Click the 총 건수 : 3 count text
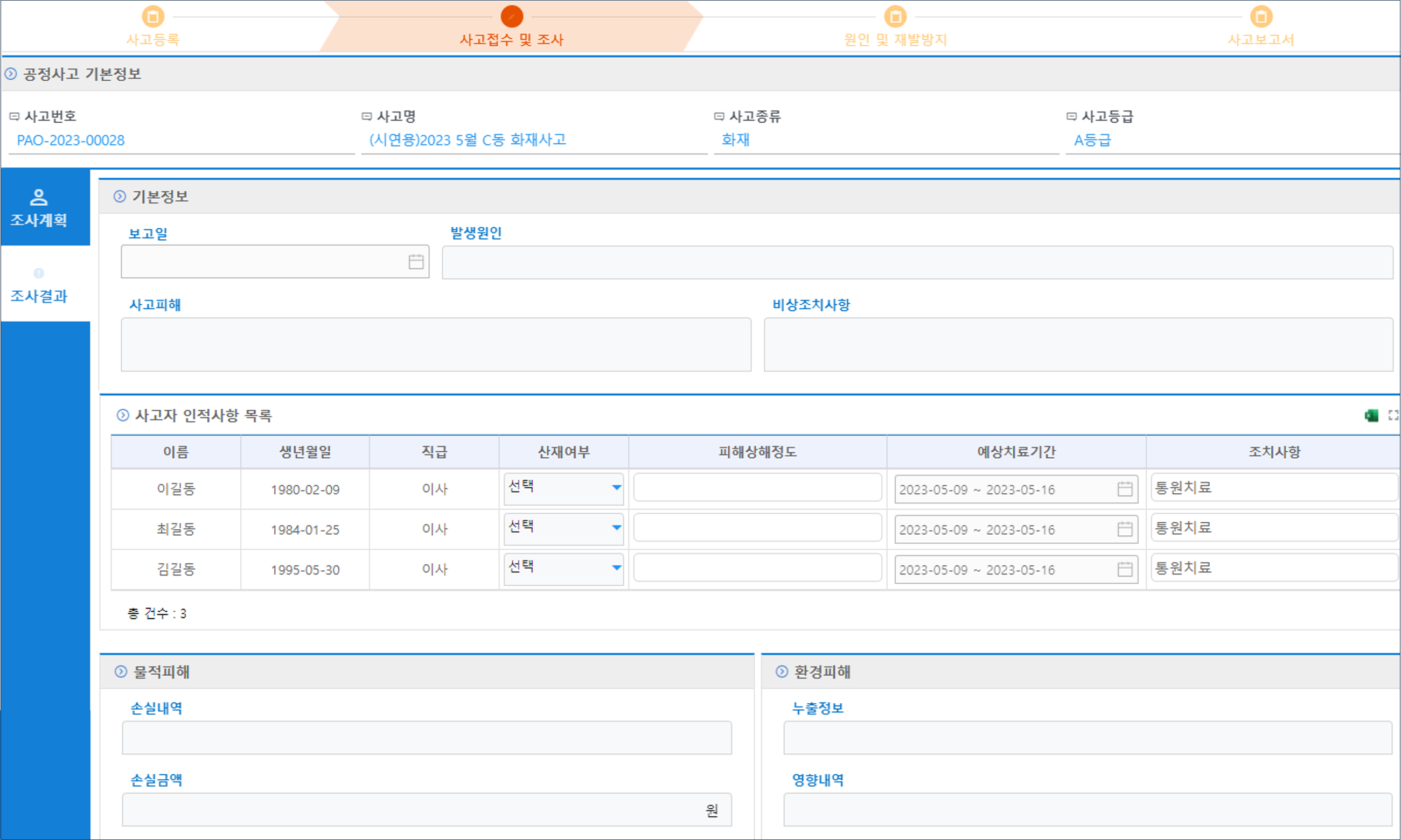The height and width of the screenshot is (840, 1401). [157, 613]
